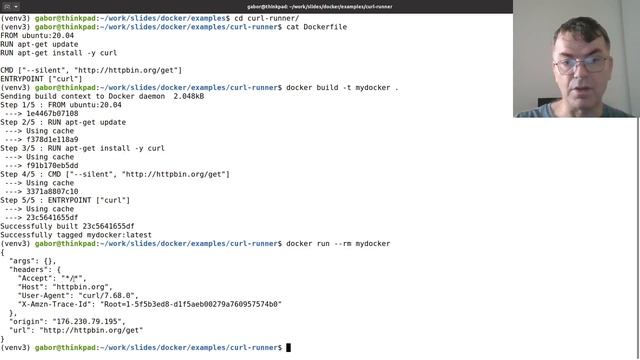Expand the new-tab dropdown arrow
The height and width of the screenshot is (360, 640).
click(16, 7)
